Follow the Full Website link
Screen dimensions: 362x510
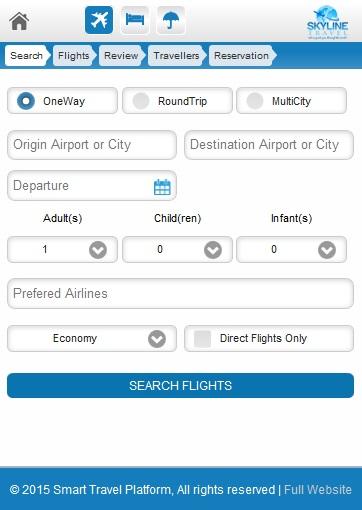tap(318, 489)
